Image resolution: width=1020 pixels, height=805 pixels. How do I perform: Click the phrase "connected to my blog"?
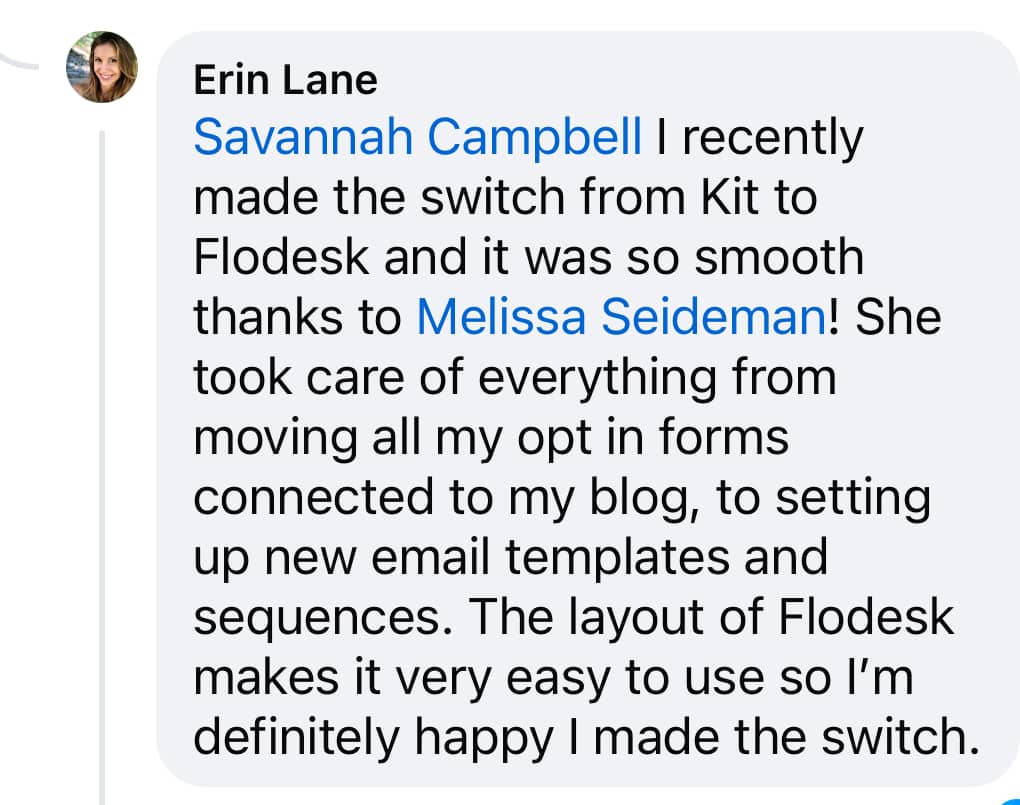pos(440,497)
